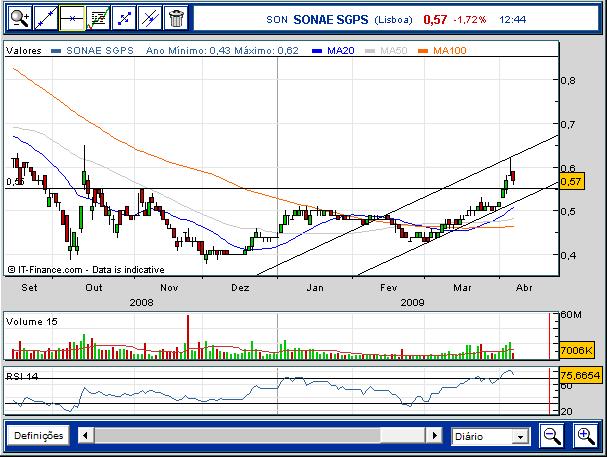Viewport: 607px width, 457px height.
Task: Click the SONAE SGPS series legend entry
Action: (93, 51)
